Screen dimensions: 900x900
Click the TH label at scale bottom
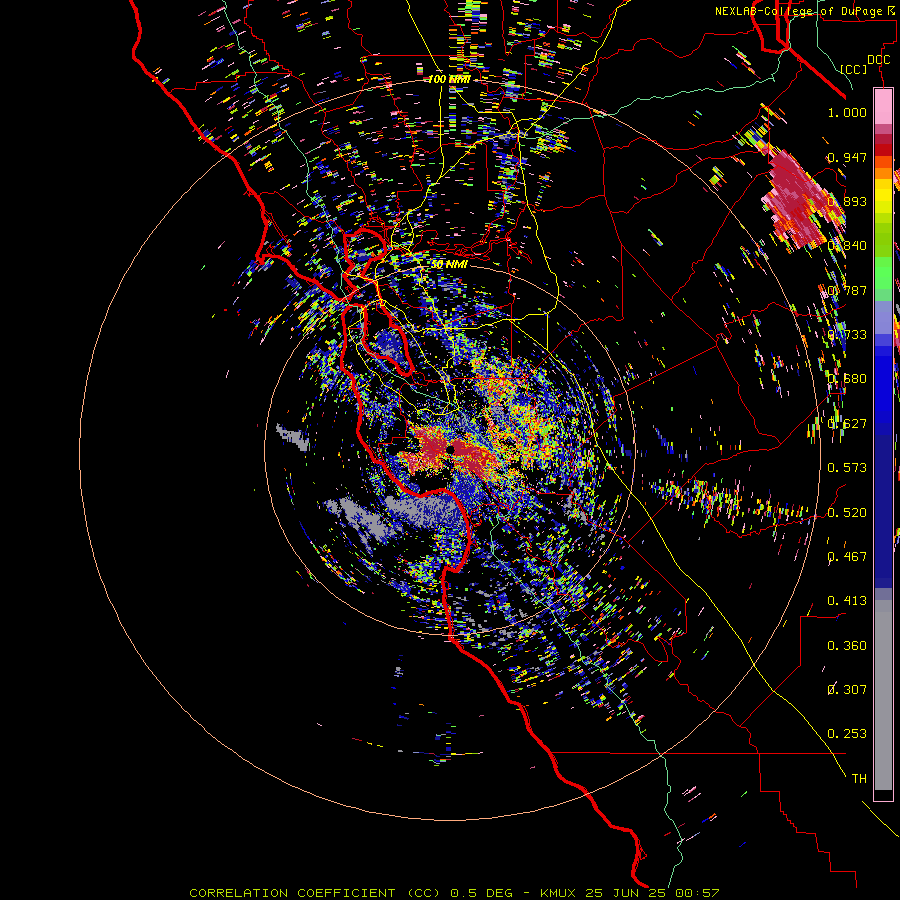click(859, 779)
